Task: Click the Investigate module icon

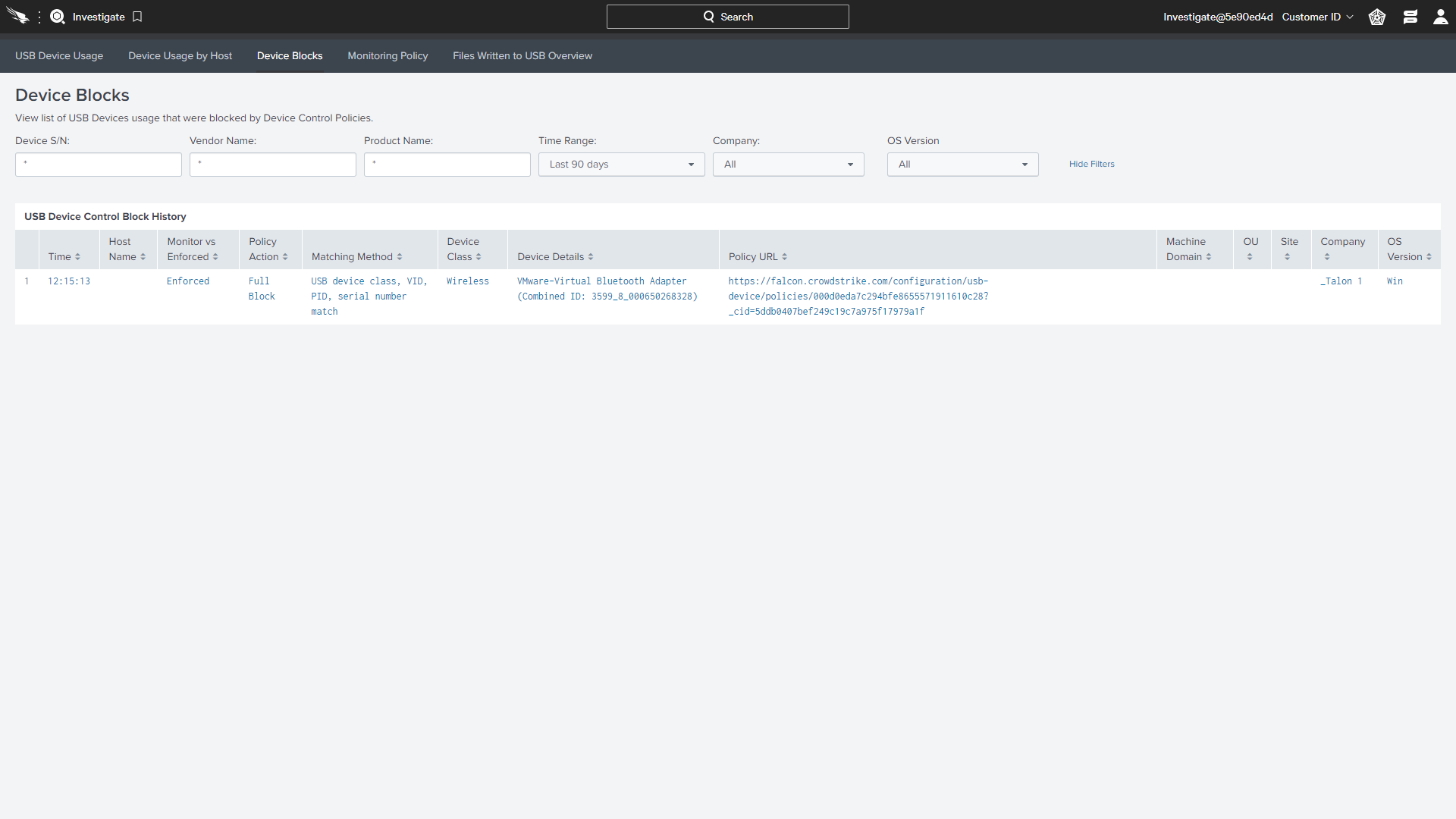Action: click(58, 17)
